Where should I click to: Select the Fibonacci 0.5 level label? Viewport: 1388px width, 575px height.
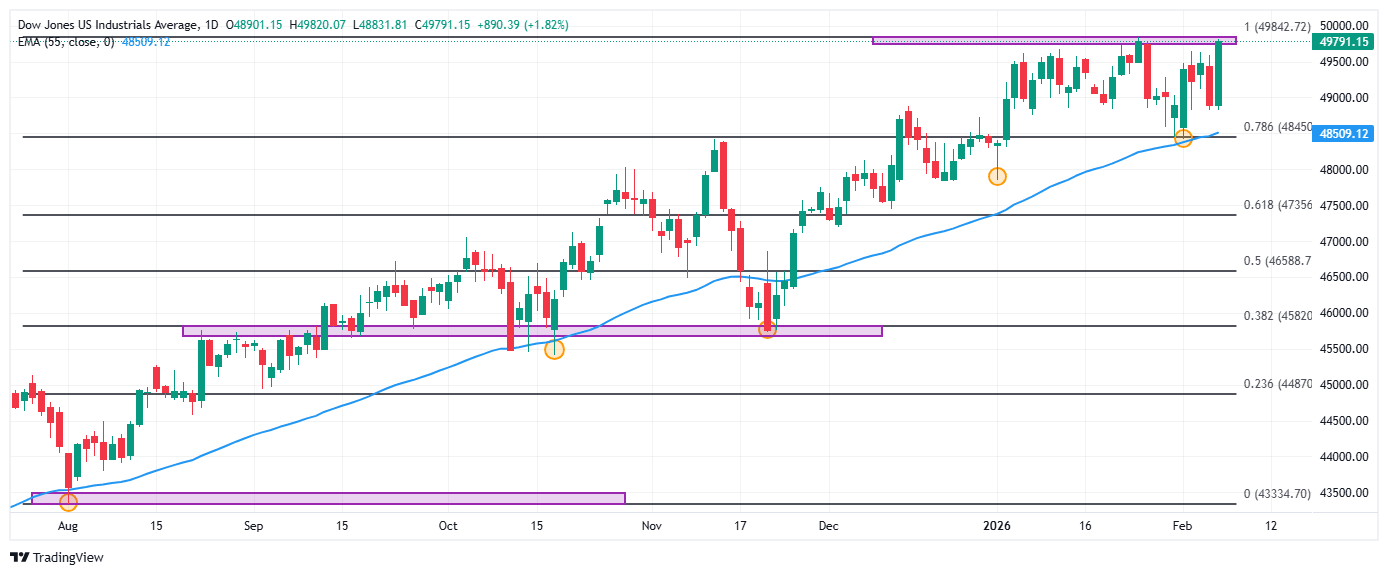point(1277,261)
